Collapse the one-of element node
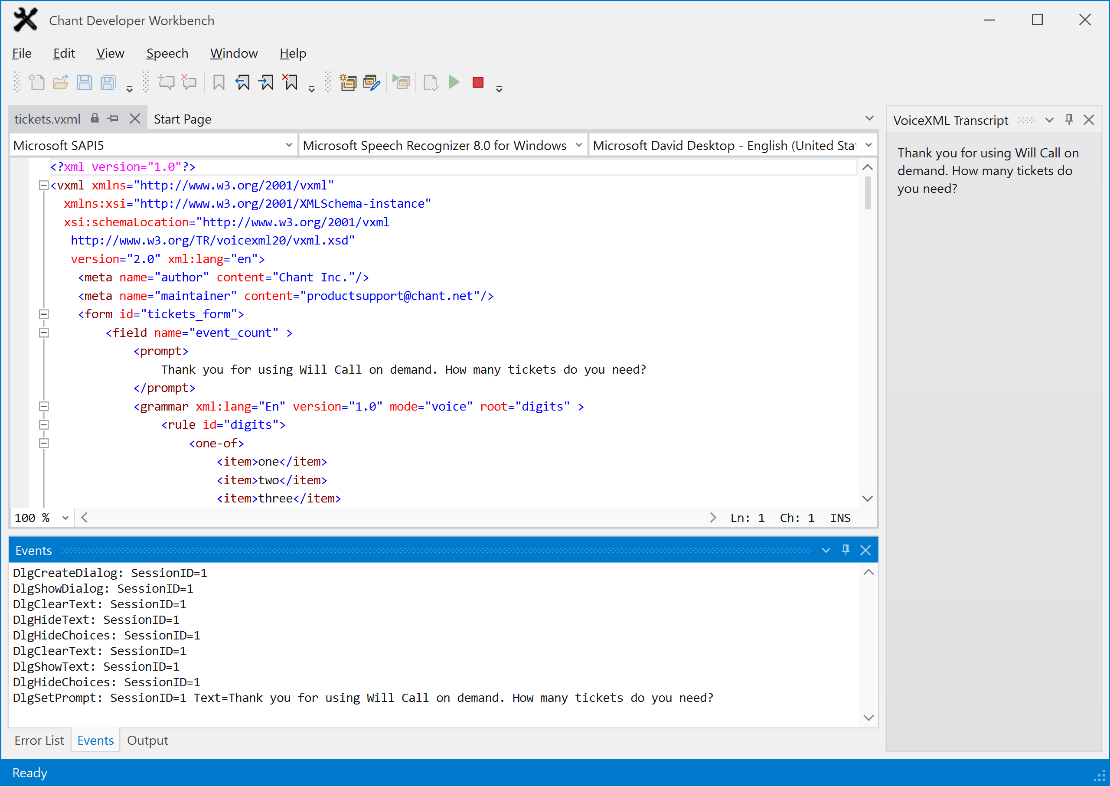 point(44,443)
